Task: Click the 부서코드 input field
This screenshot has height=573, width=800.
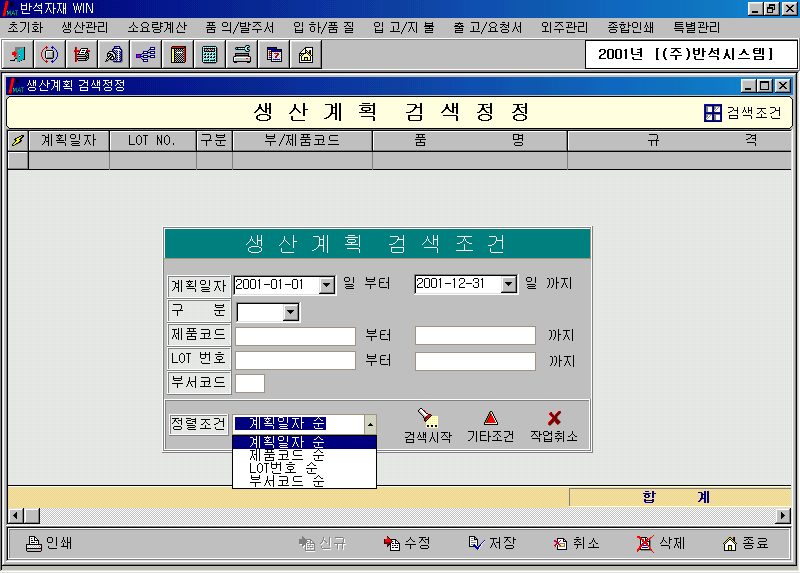Action: click(250, 383)
